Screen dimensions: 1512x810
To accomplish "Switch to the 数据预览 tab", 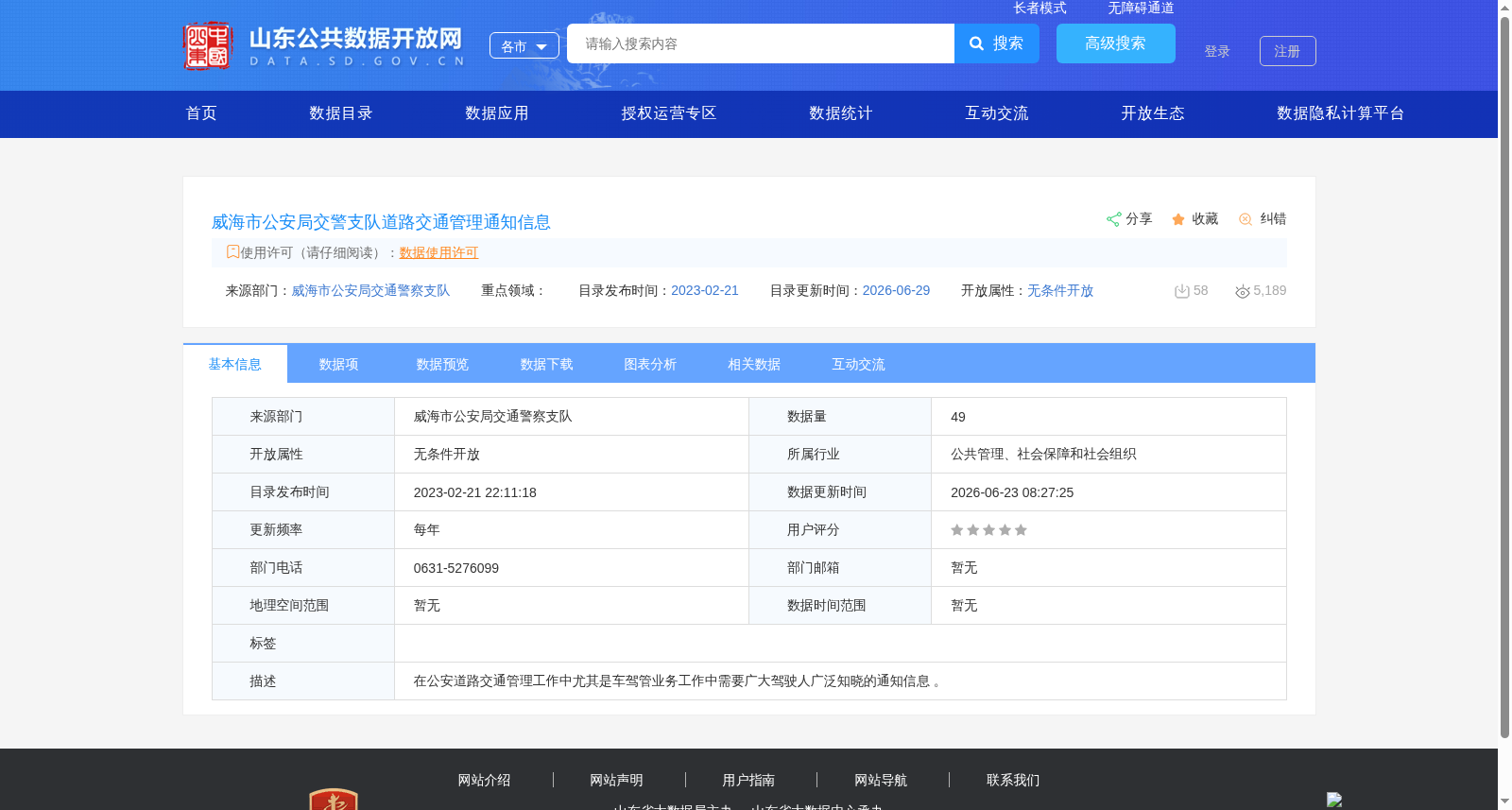I will (x=443, y=364).
